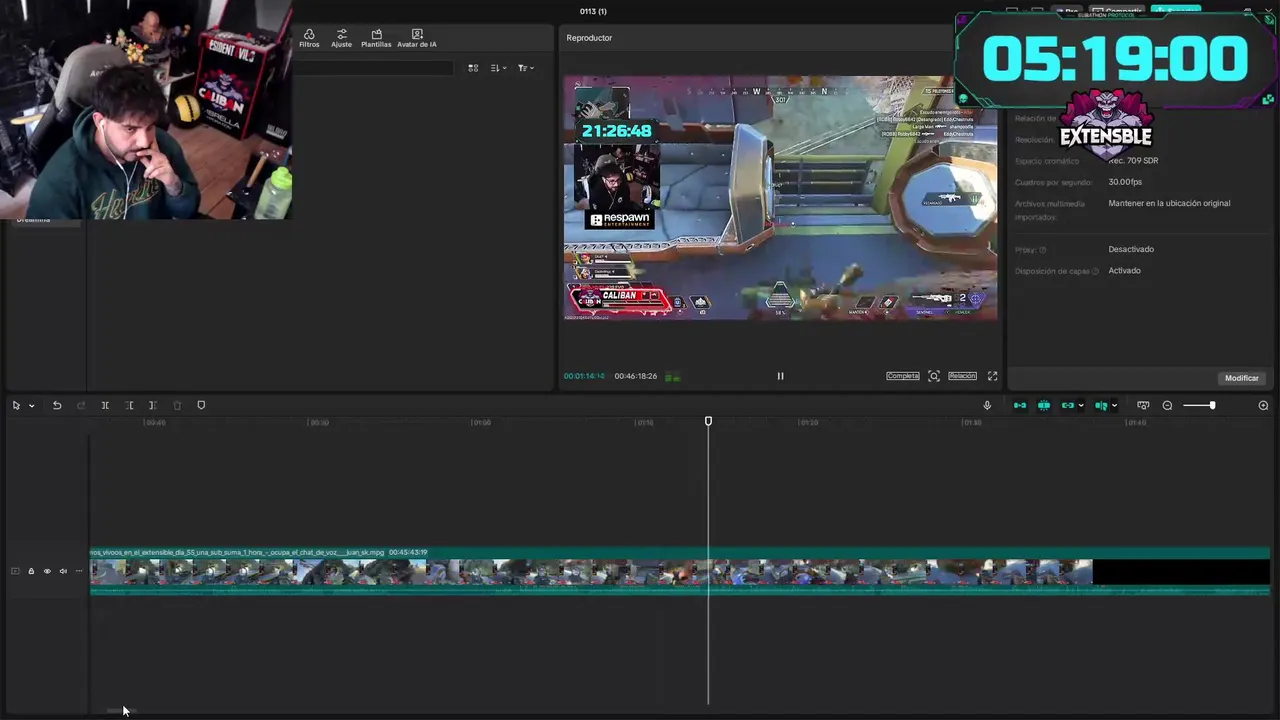Select the juan_sk.mpg clip on the timeline
Image resolution: width=1280 pixels, height=720 pixels.
point(680,571)
